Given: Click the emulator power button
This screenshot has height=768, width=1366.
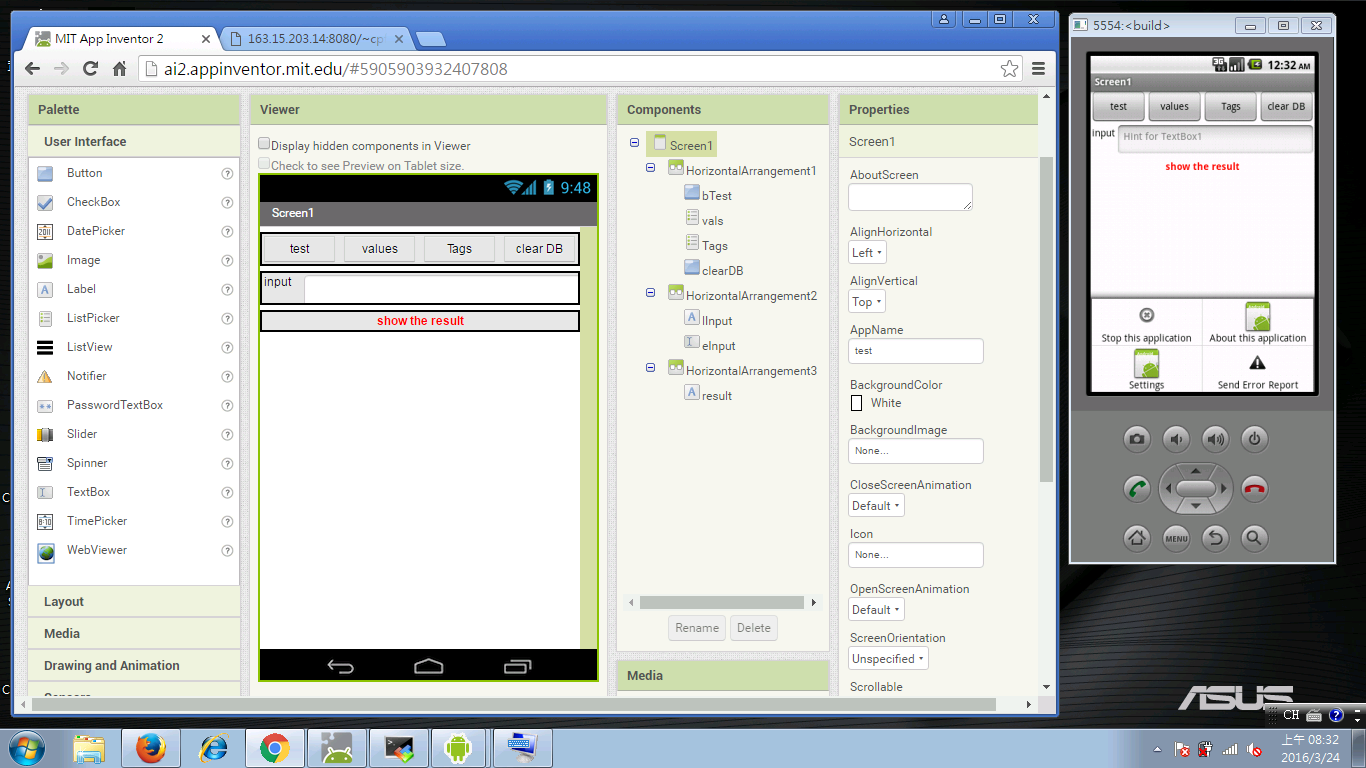Looking at the screenshot, I should pyautogui.click(x=1254, y=438).
